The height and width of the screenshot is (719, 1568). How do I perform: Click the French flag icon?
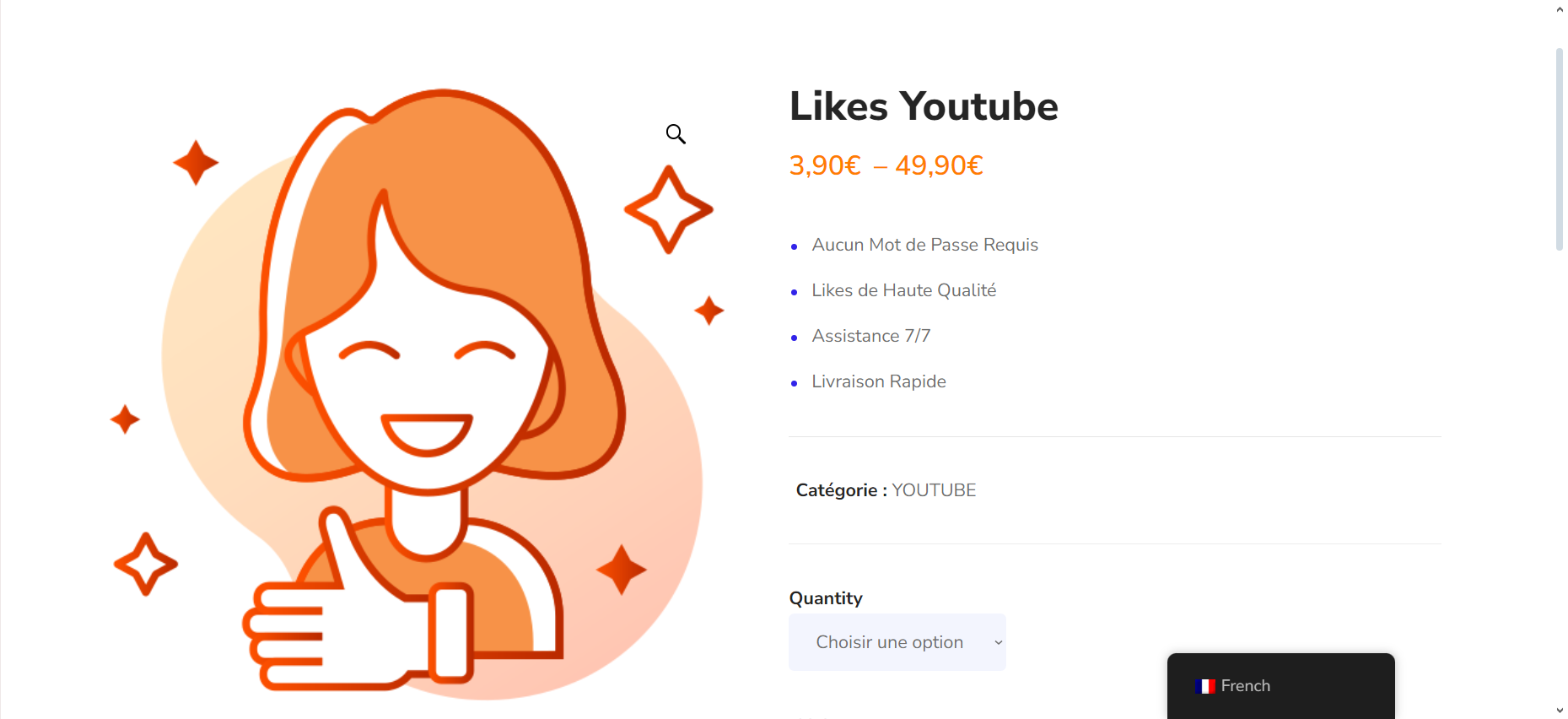tap(1205, 686)
